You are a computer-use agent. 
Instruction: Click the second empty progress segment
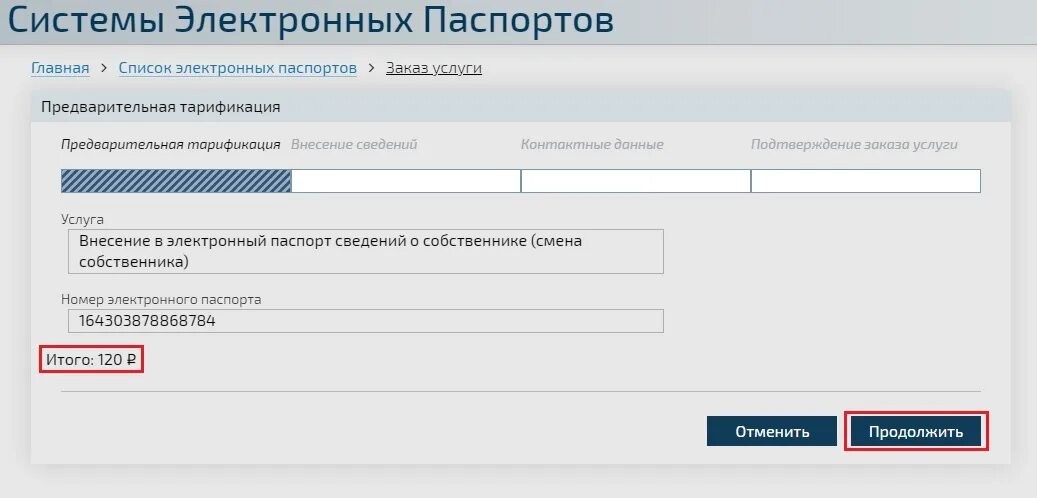[x=406, y=181]
